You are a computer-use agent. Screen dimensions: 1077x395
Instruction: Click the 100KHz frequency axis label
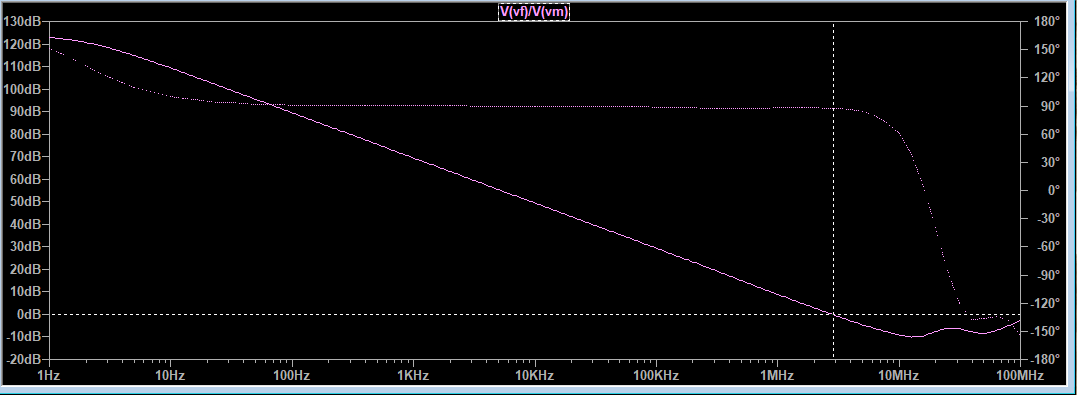(x=656, y=376)
